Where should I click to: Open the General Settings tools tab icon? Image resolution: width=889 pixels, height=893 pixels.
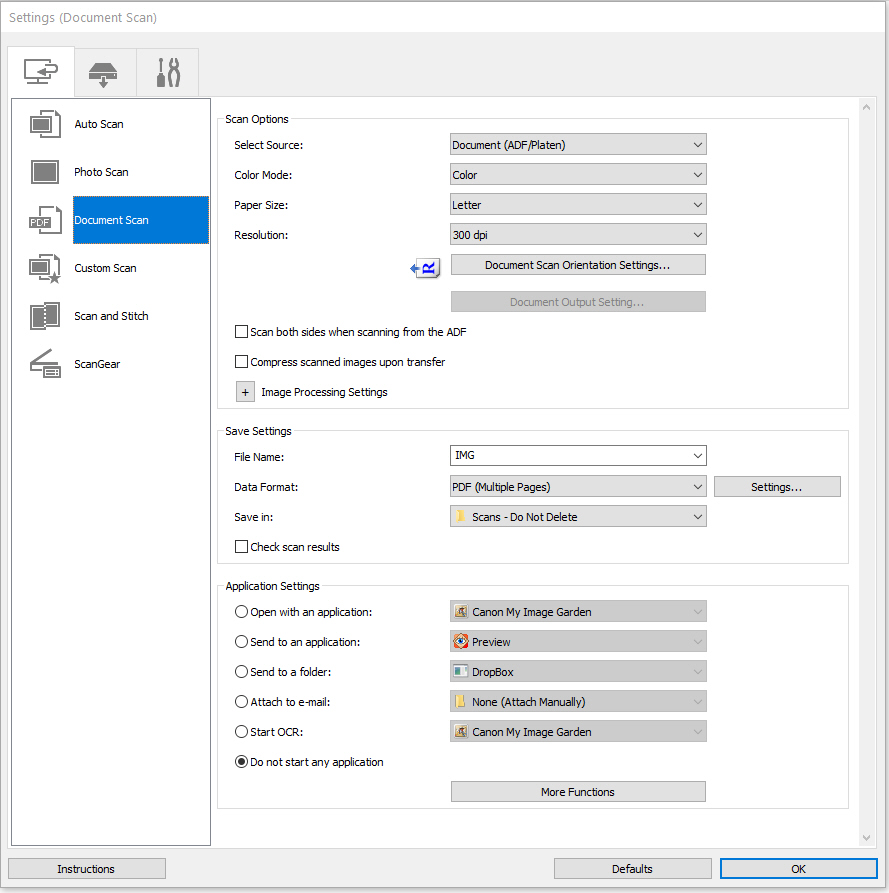(x=167, y=72)
